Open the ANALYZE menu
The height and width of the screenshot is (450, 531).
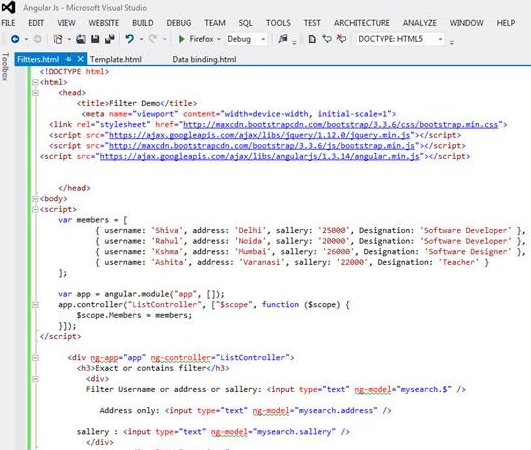tap(420, 23)
